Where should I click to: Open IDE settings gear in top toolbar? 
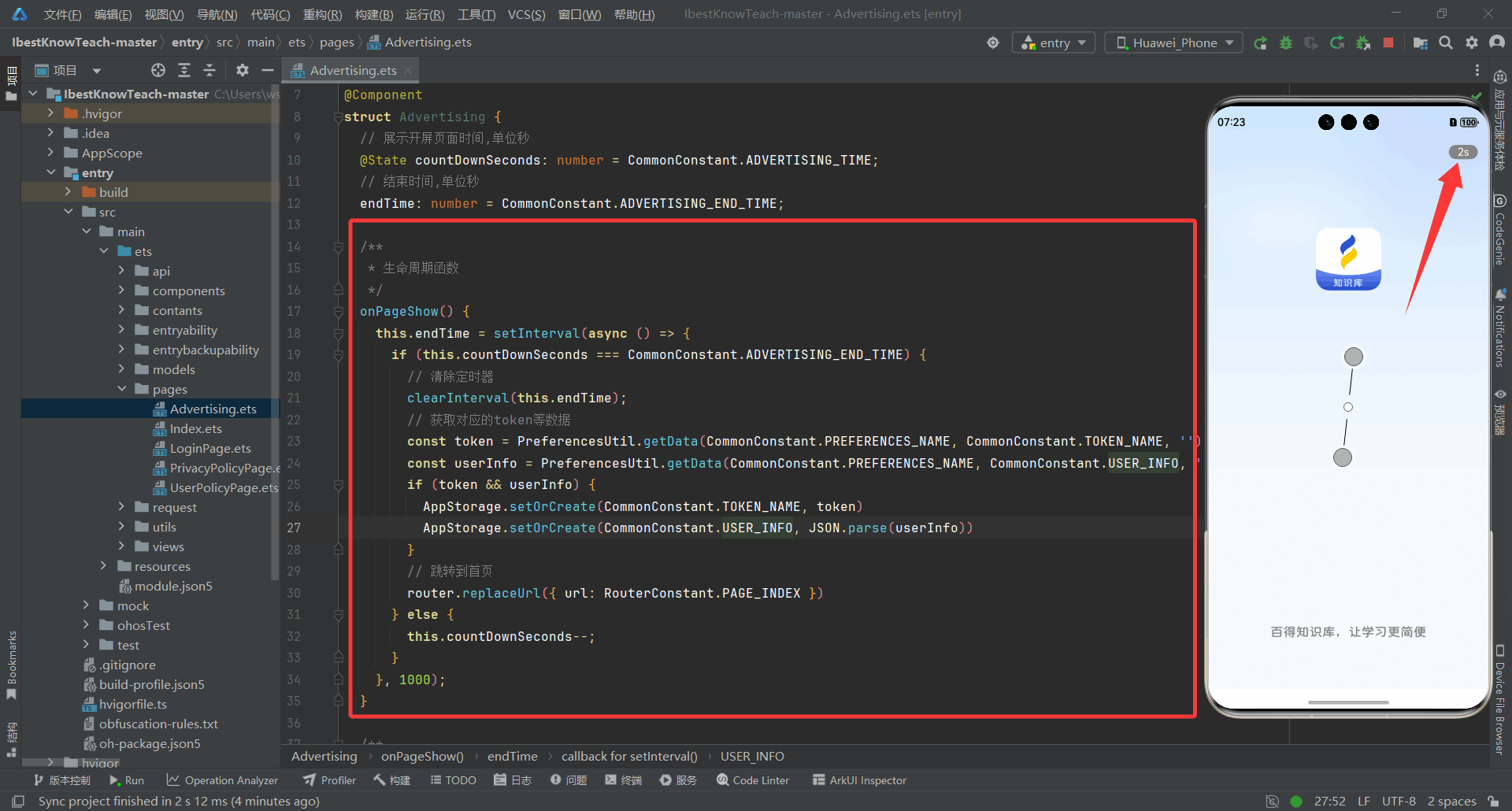coord(1471,43)
